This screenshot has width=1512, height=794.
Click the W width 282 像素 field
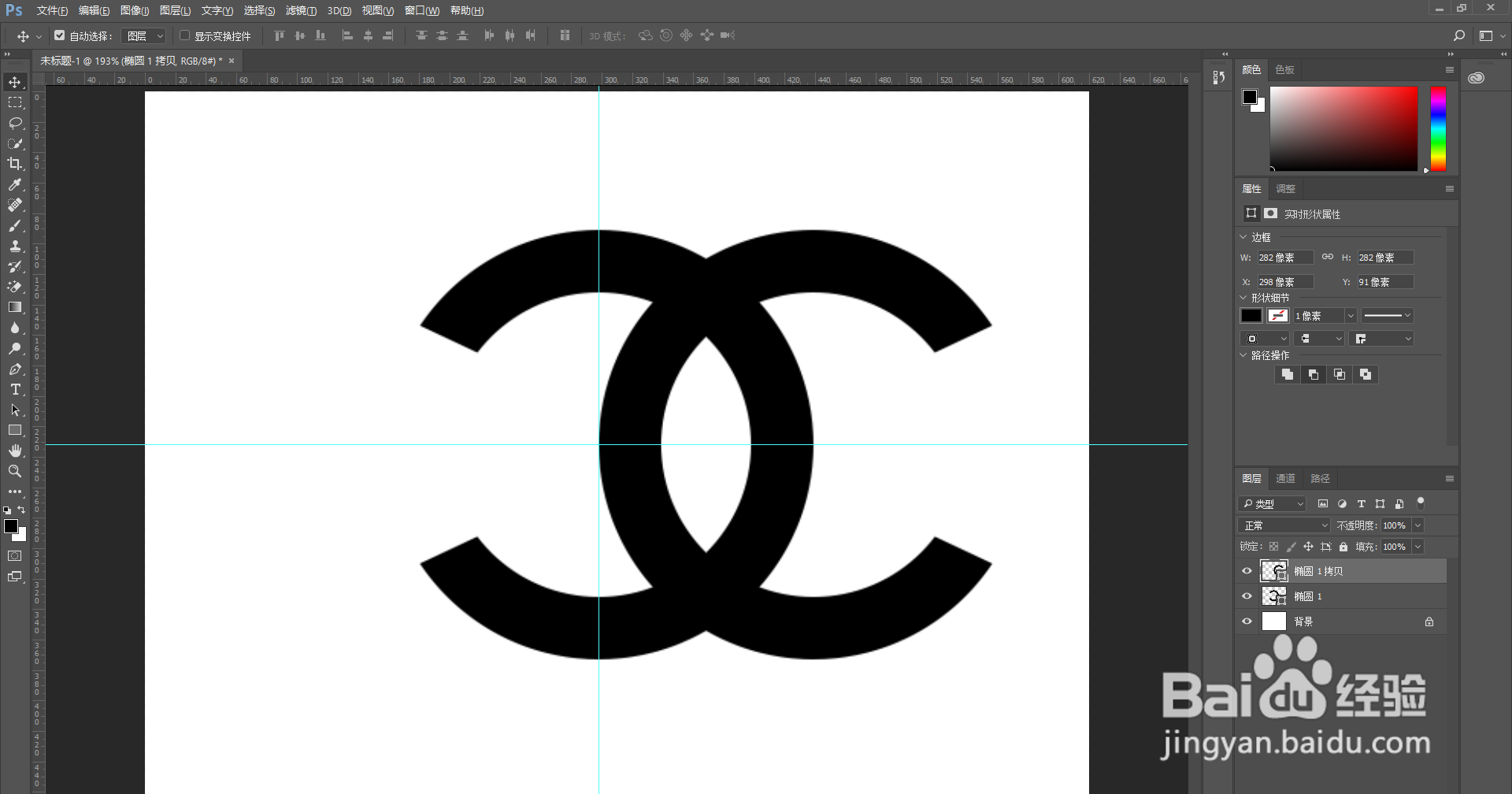tap(1284, 258)
